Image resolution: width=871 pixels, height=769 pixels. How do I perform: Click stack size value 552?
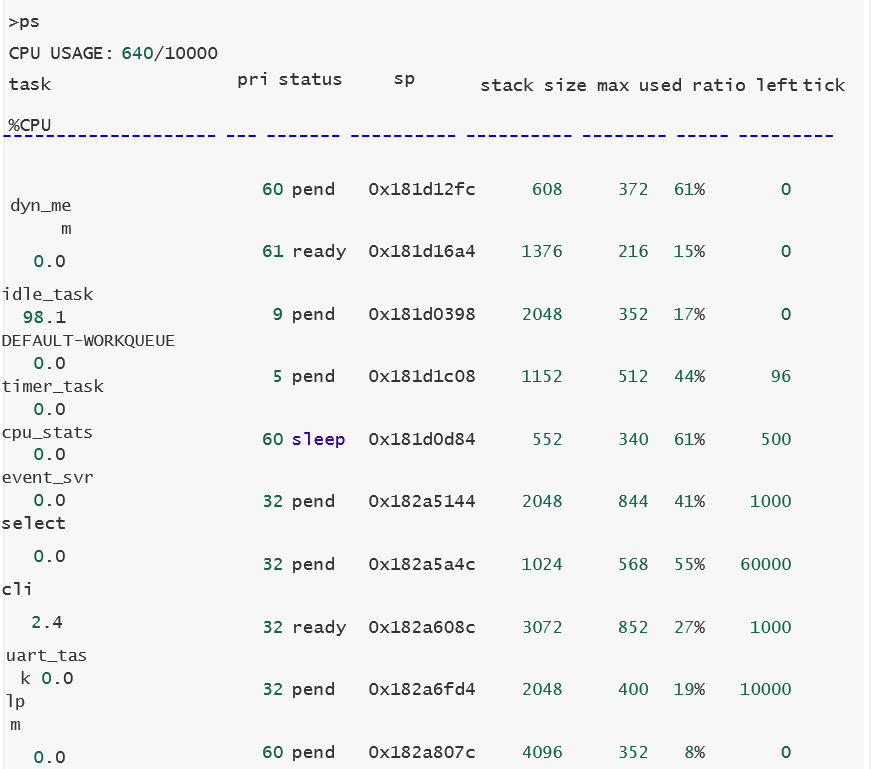[x=547, y=440]
